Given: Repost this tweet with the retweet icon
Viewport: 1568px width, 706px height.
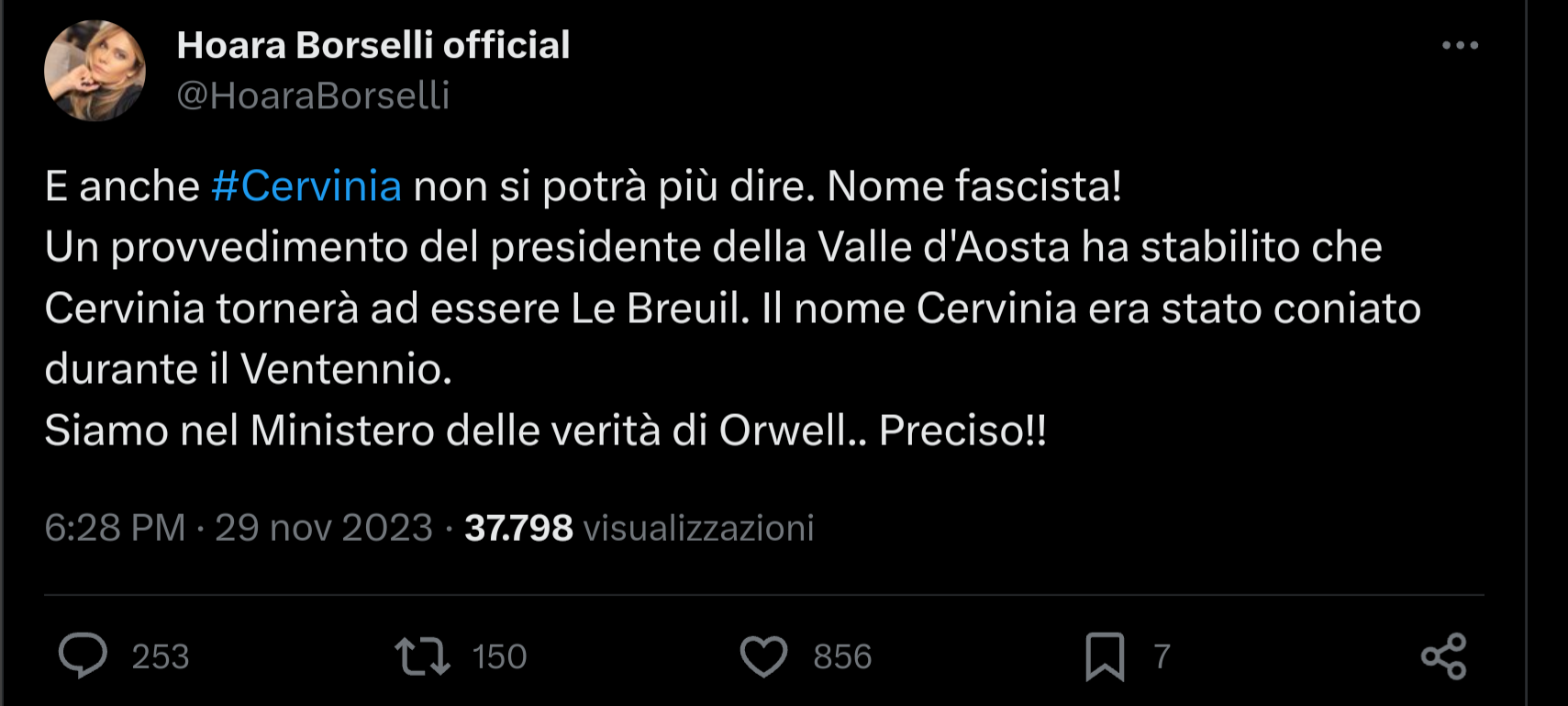Looking at the screenshot, I should tap(422, 656).
